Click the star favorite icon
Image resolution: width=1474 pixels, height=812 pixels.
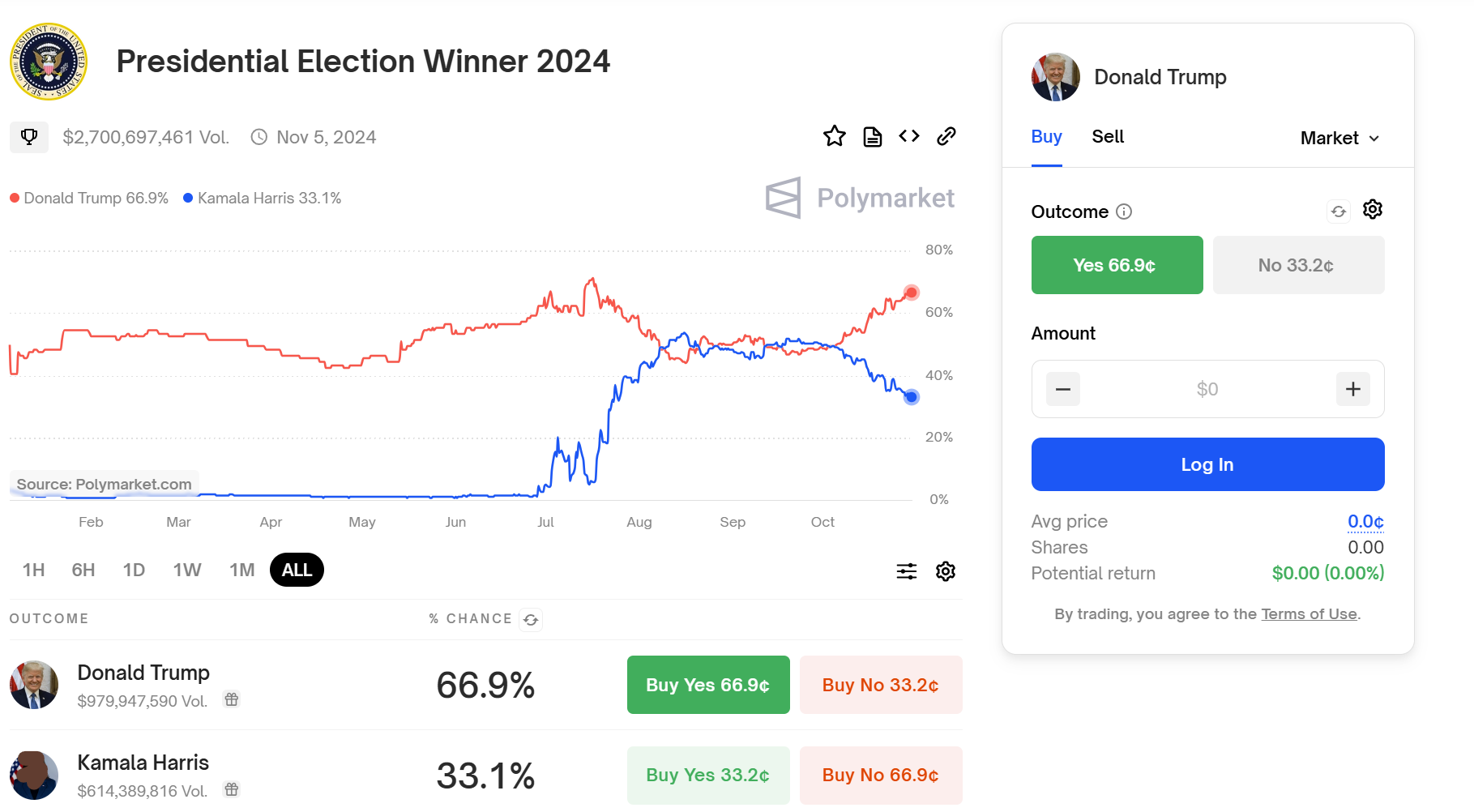pos(834,136)
